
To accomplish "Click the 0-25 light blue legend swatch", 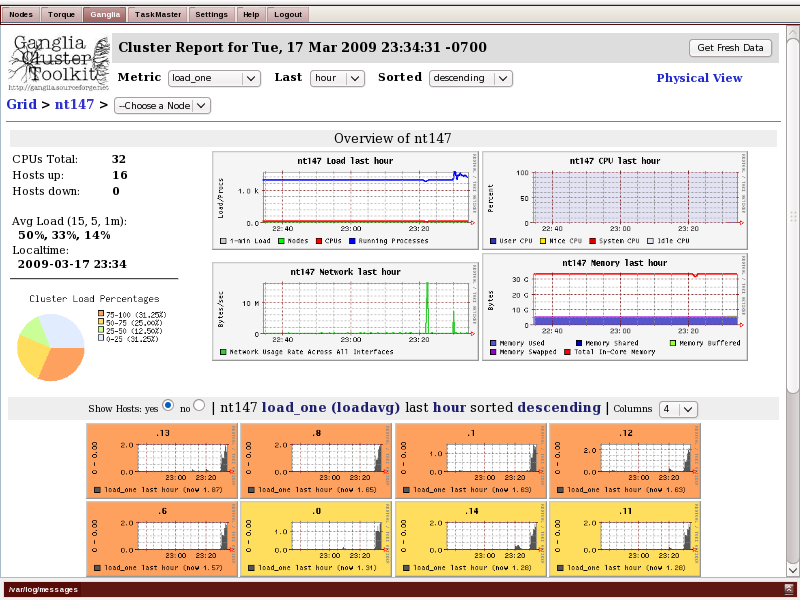I will tap(101, 338).
